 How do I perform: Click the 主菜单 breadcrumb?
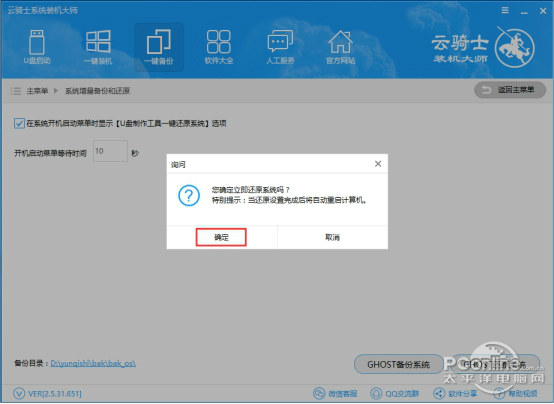(x=37, y=91)
